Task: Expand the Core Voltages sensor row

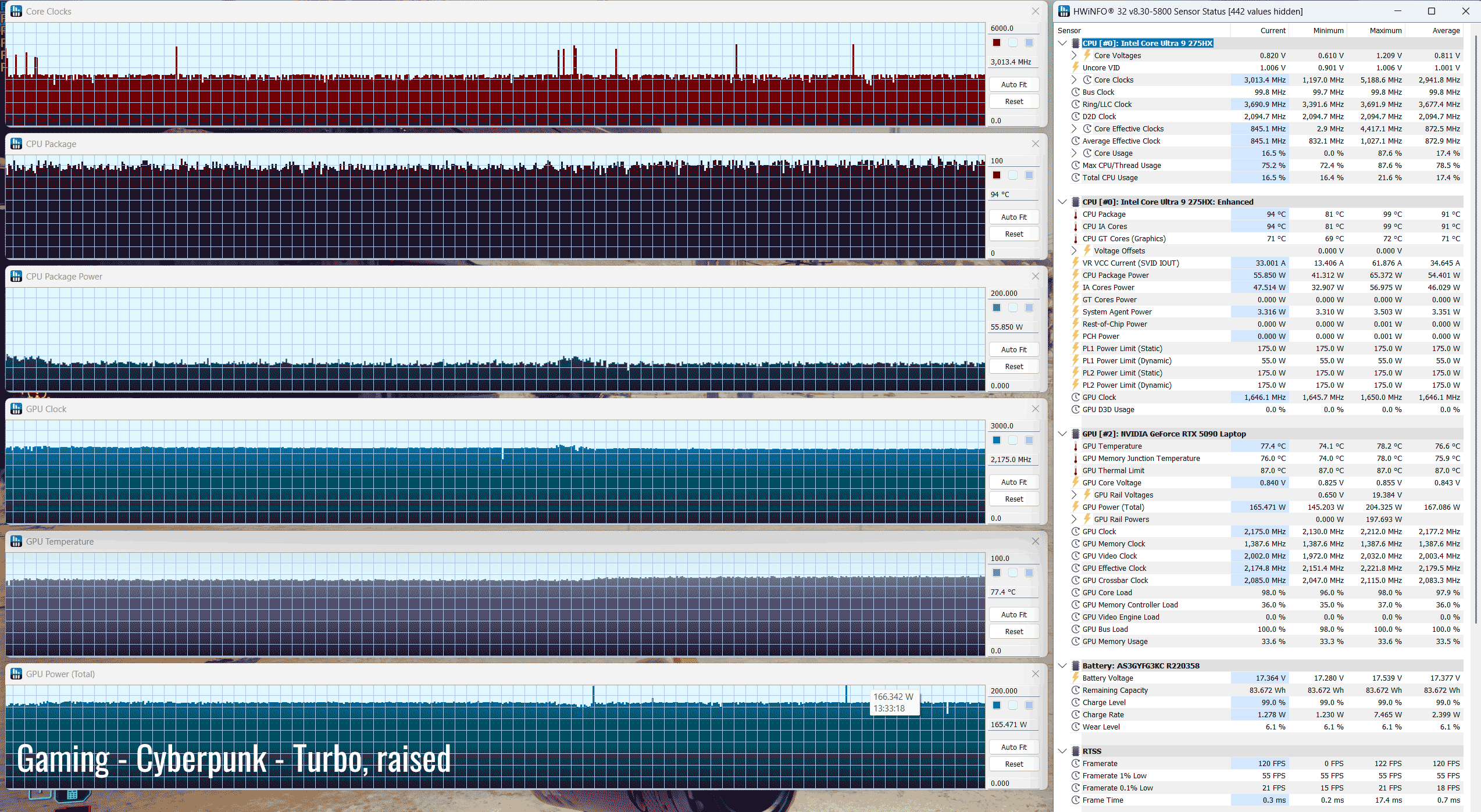Action: 1074,55
